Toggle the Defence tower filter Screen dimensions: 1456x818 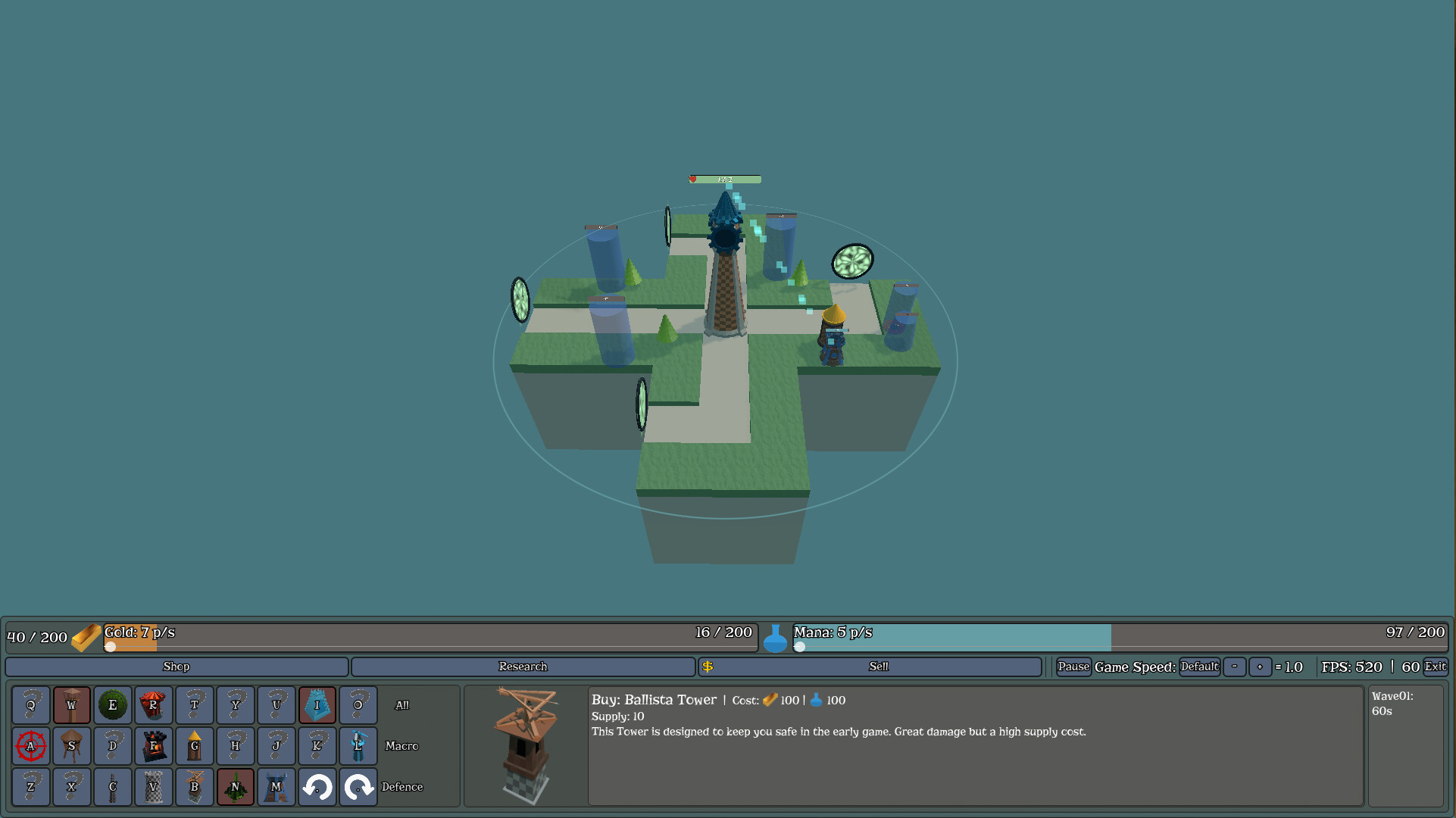click(402, 787)
